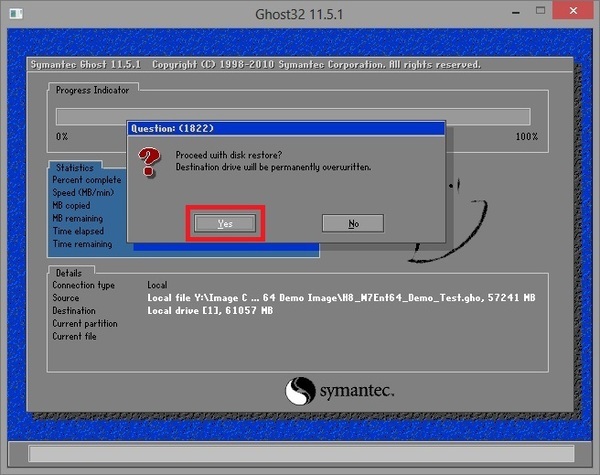The height and width of the screenshot is (475, 600).
Task: Click the Details panel heading
Action: coord(69,272)
